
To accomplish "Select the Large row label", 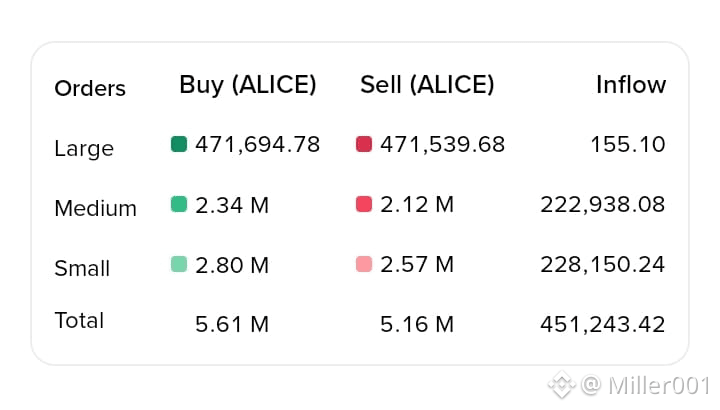I will coord(84,149).
